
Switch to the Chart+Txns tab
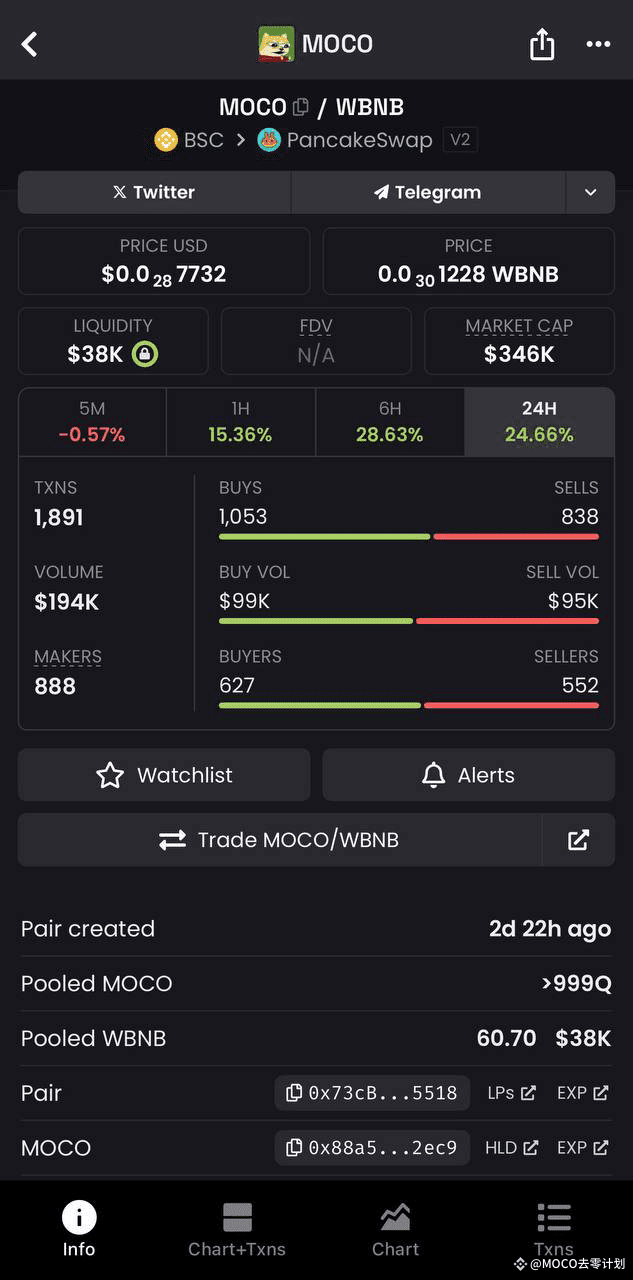click(237, 1230)
